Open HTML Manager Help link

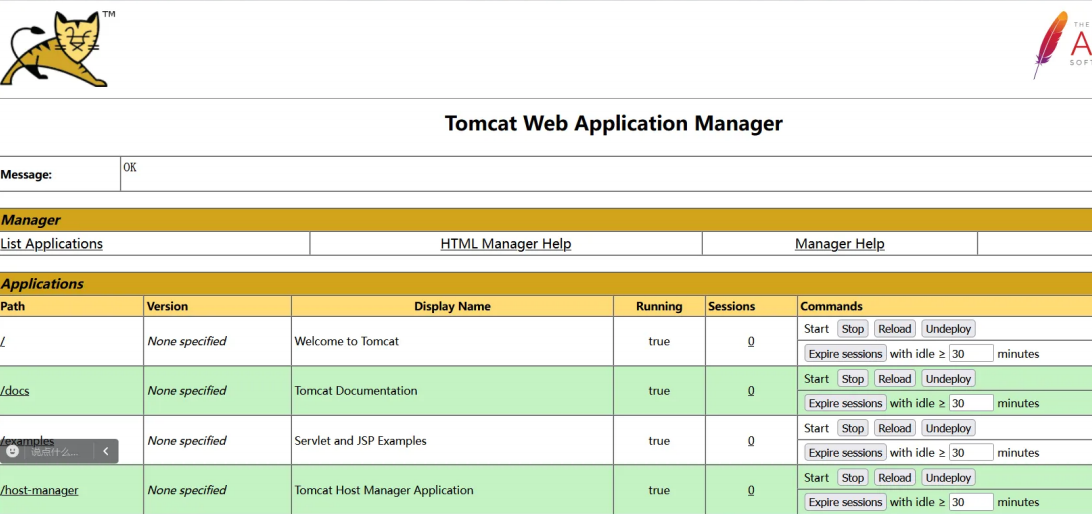(506, 244)
